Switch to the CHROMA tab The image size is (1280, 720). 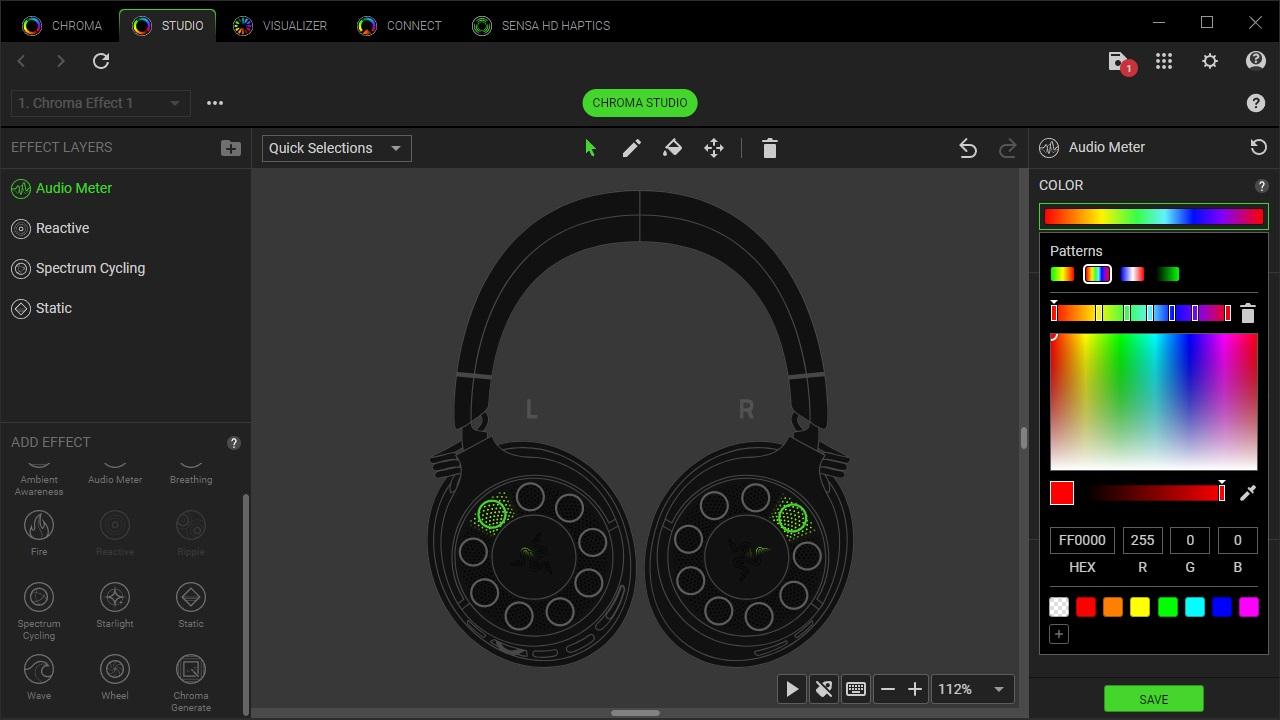[62, 26]
